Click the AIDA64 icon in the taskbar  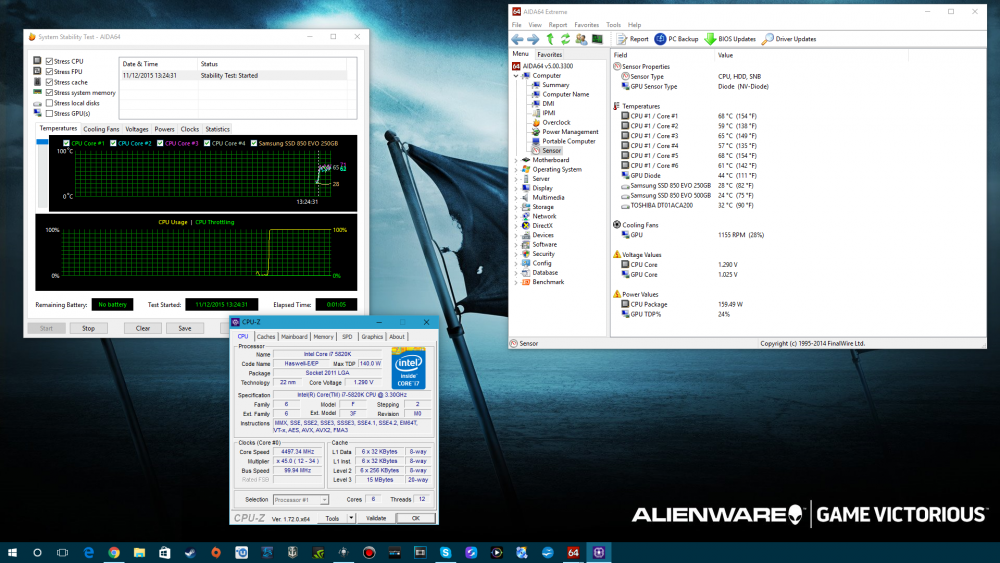click(x=573, y=552)
